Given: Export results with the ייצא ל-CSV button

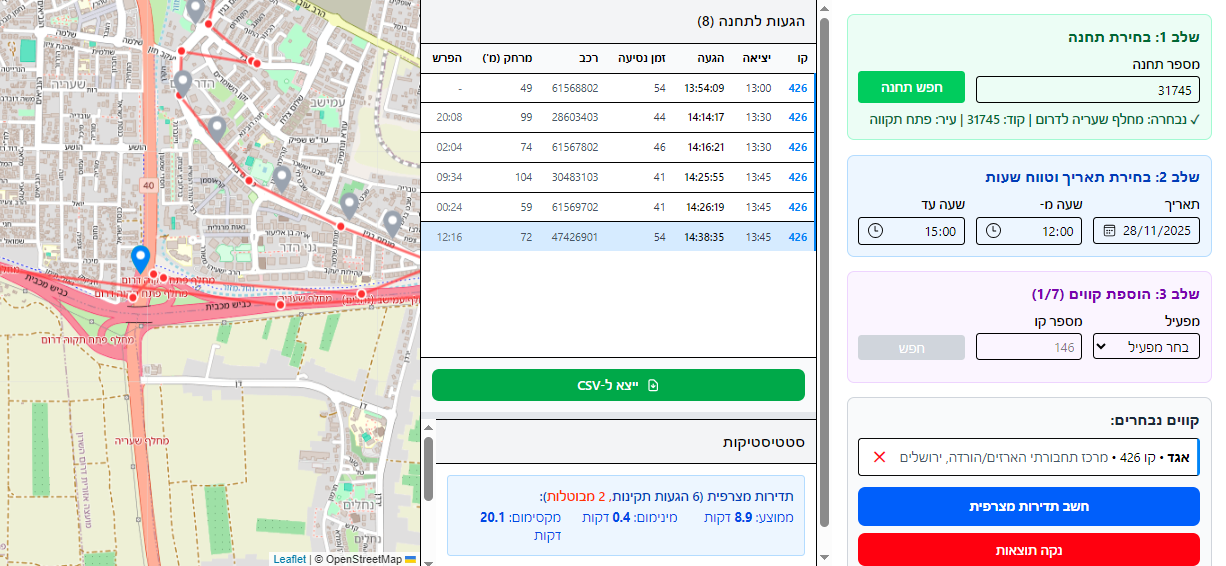Looking at the screenshot, I should point(618,385).
